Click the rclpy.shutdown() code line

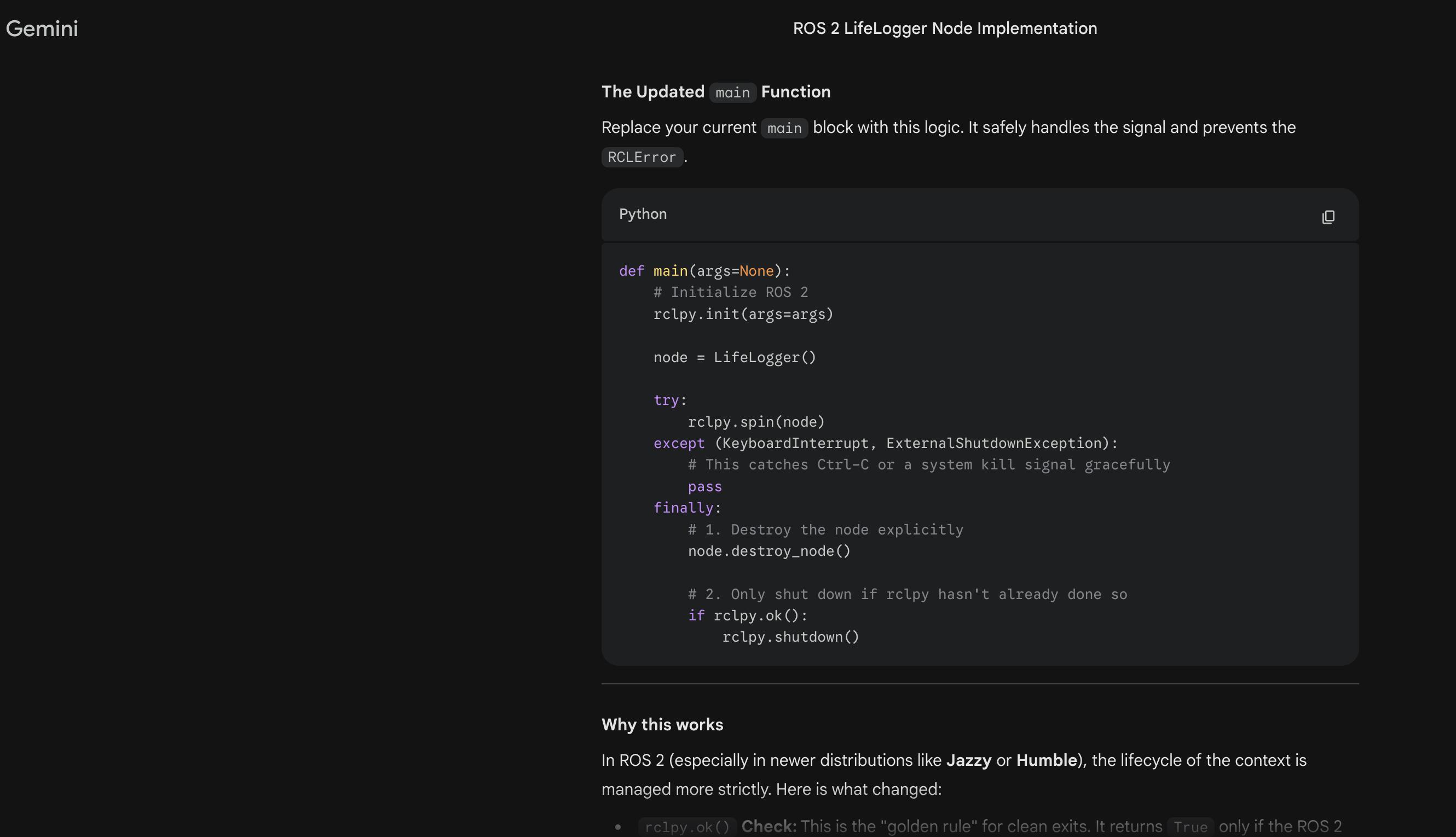[790, 637]
